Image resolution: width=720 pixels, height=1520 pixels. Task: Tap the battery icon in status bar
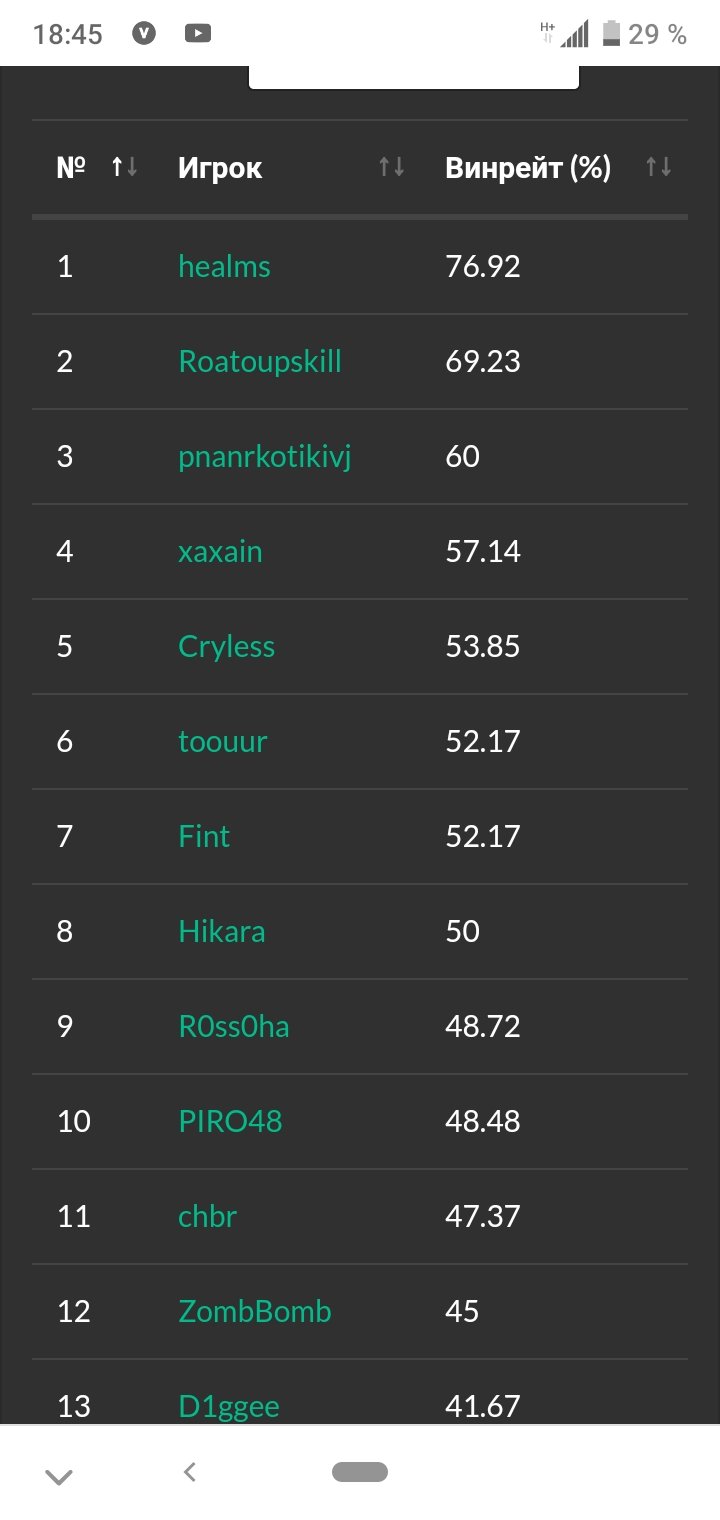click(x=611, y=35)
